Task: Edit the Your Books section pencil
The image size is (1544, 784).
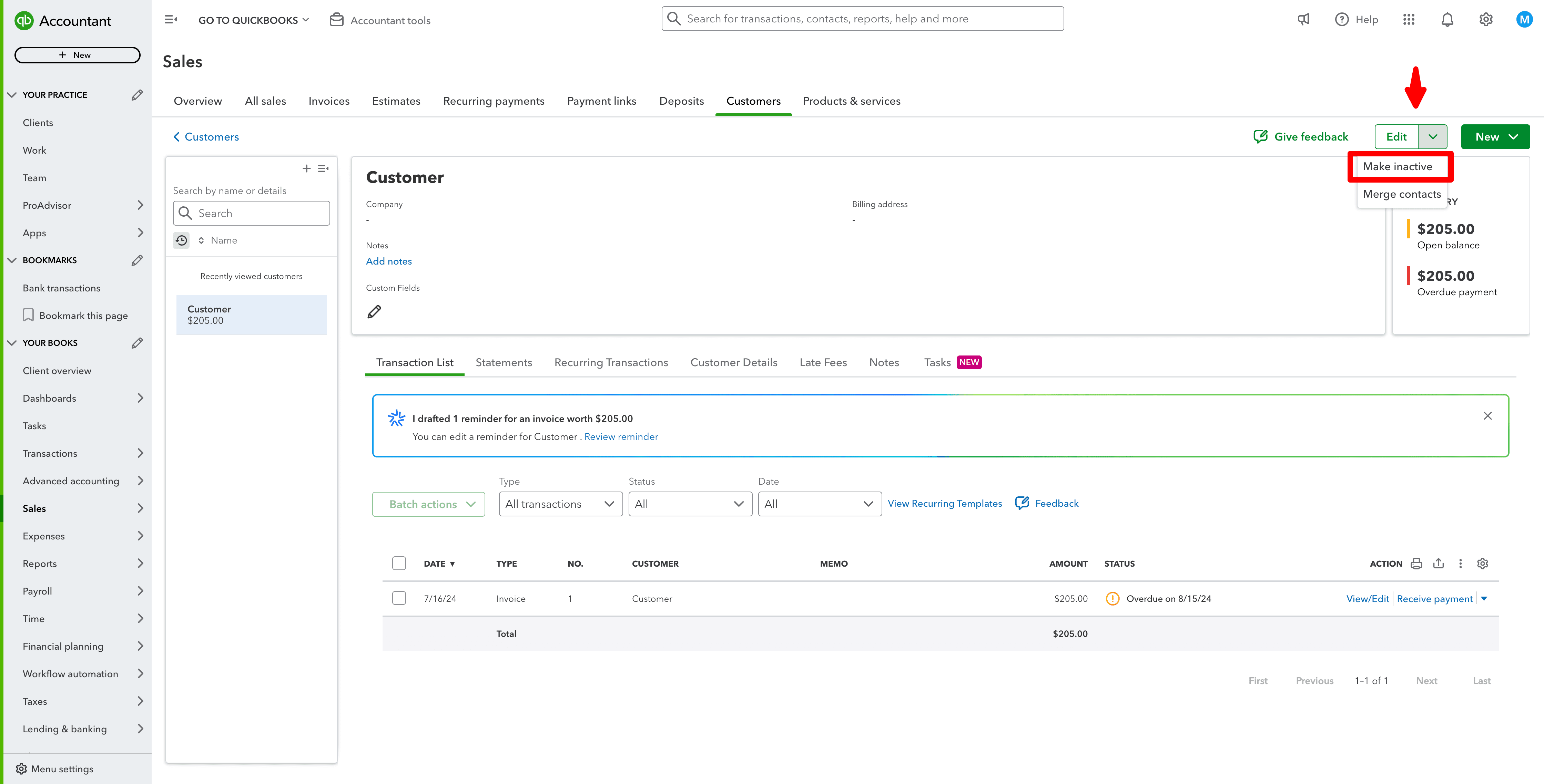Action: pyautogui.click(x=137, y=343)
